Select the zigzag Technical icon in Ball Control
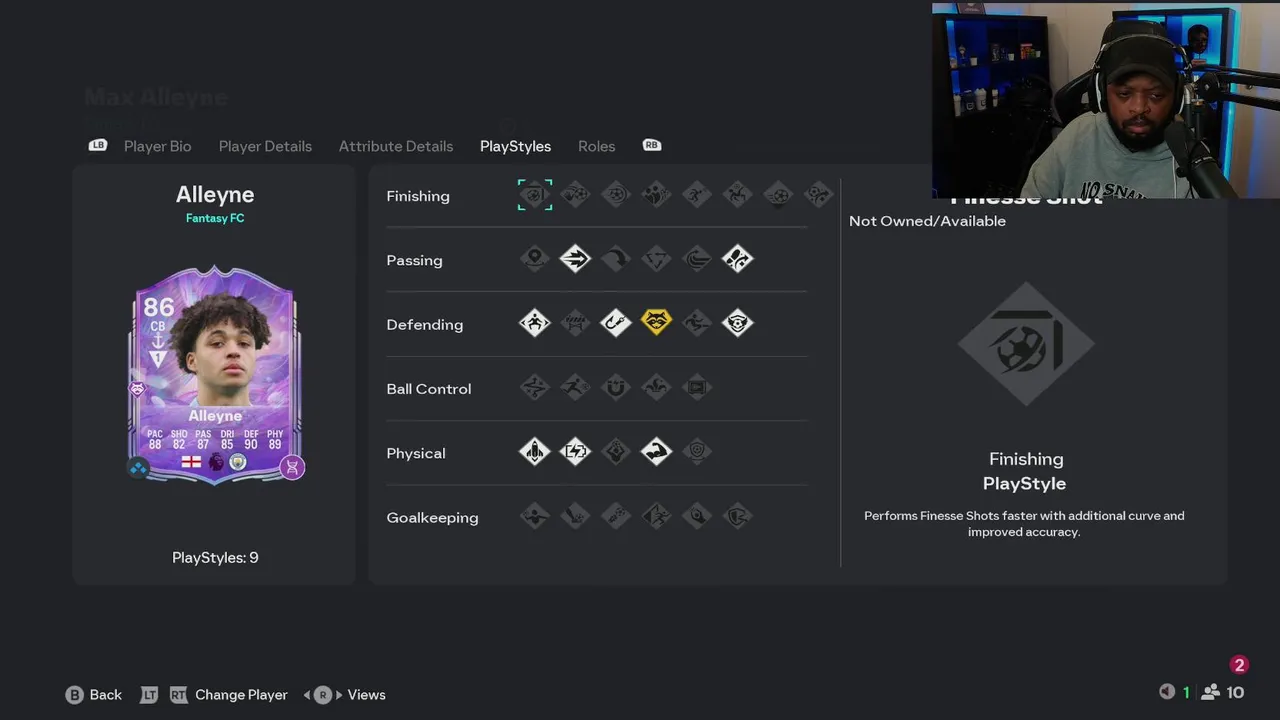Screen dimensions: 1280x720 pyautogui.click(x=535, y=387)
